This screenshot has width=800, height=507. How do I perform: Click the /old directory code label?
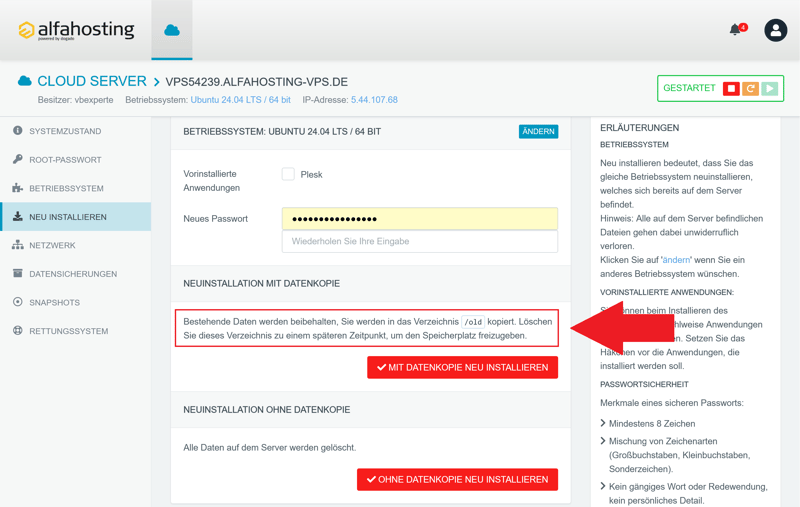(473, 322)
